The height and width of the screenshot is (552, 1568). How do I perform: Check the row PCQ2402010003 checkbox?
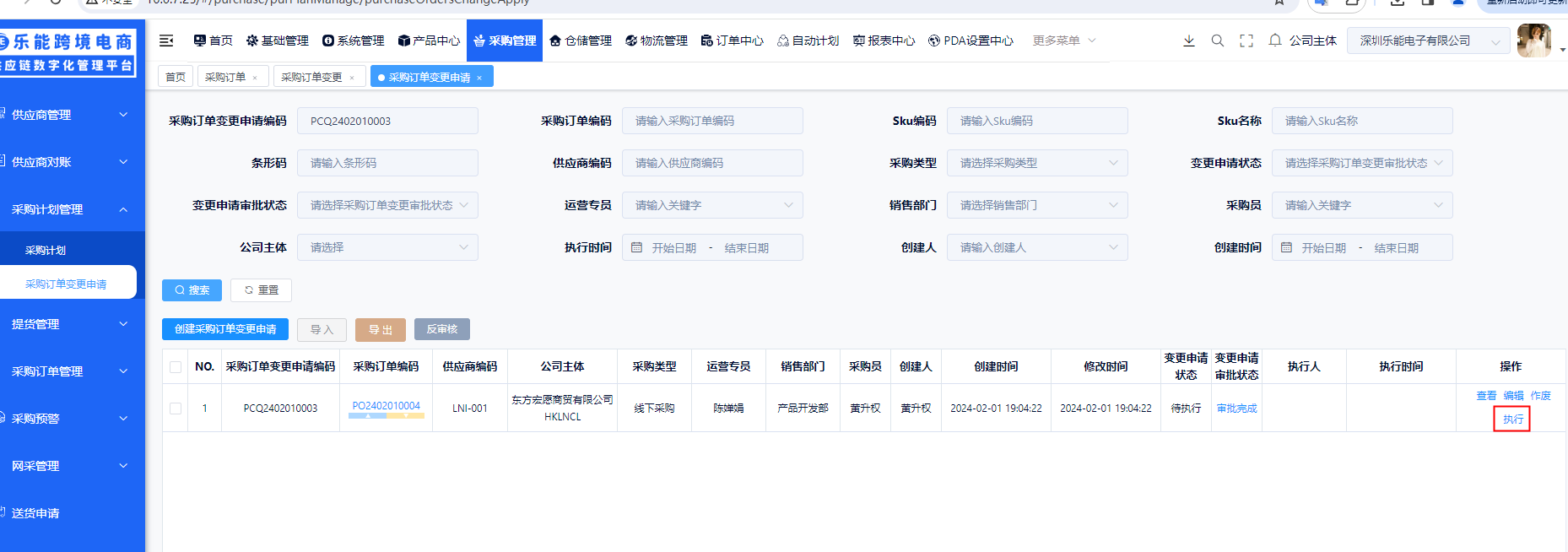[176, 409]
